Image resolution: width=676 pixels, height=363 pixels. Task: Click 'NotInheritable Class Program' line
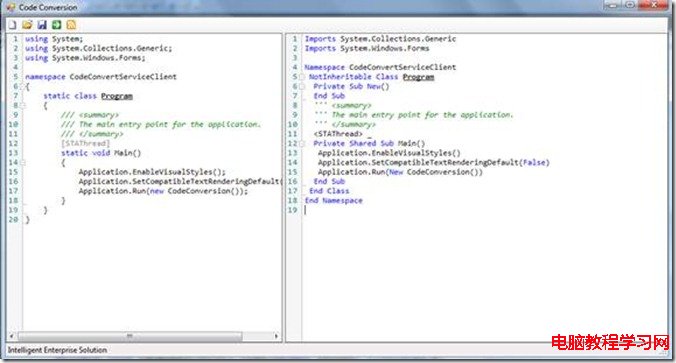[x=371, y=77]
